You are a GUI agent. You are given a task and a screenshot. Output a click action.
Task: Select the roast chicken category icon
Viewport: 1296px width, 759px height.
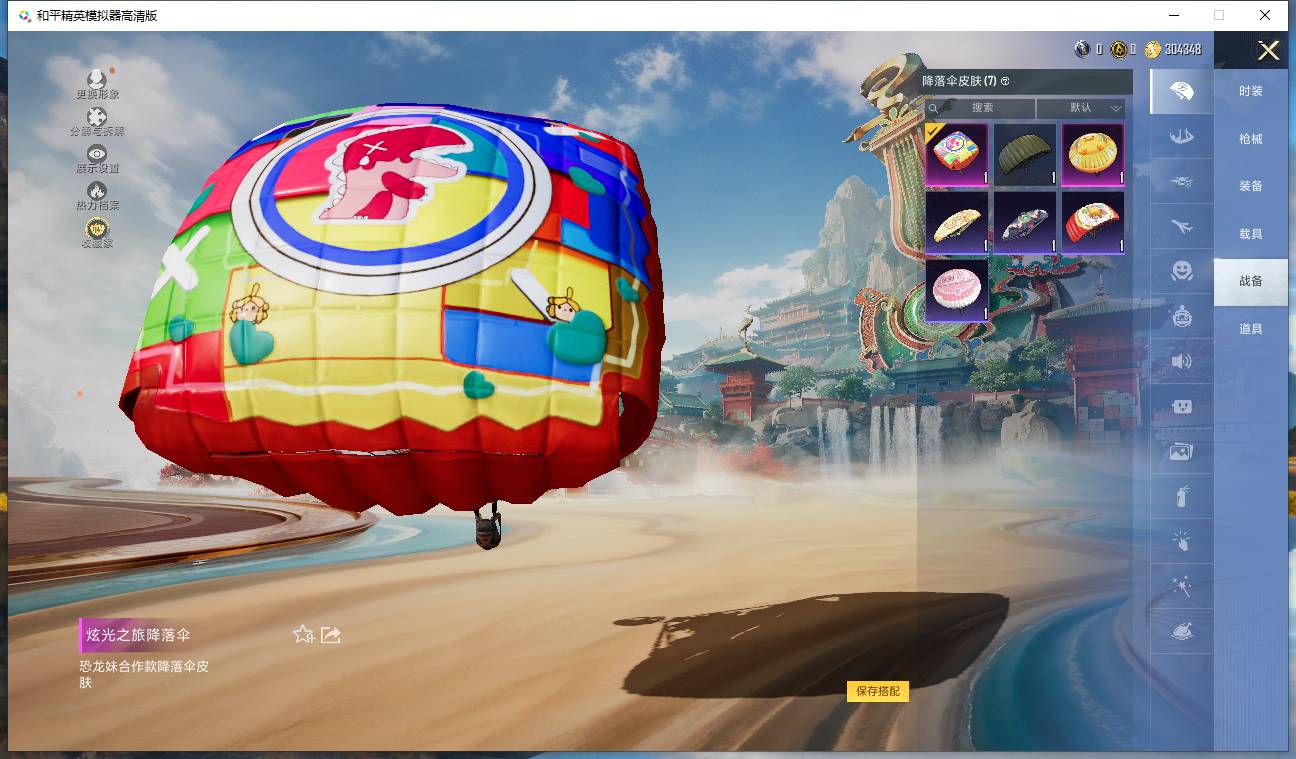click(1182, 631)
